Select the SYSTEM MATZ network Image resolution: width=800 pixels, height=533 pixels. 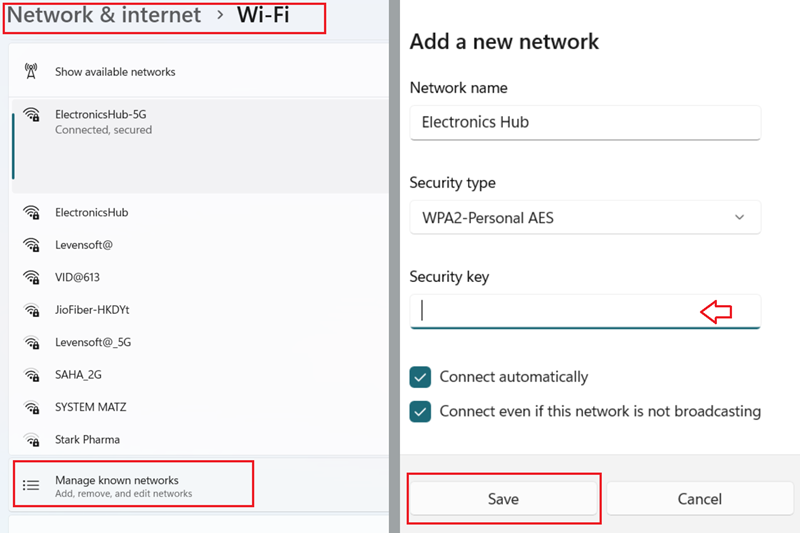point(200,408)
